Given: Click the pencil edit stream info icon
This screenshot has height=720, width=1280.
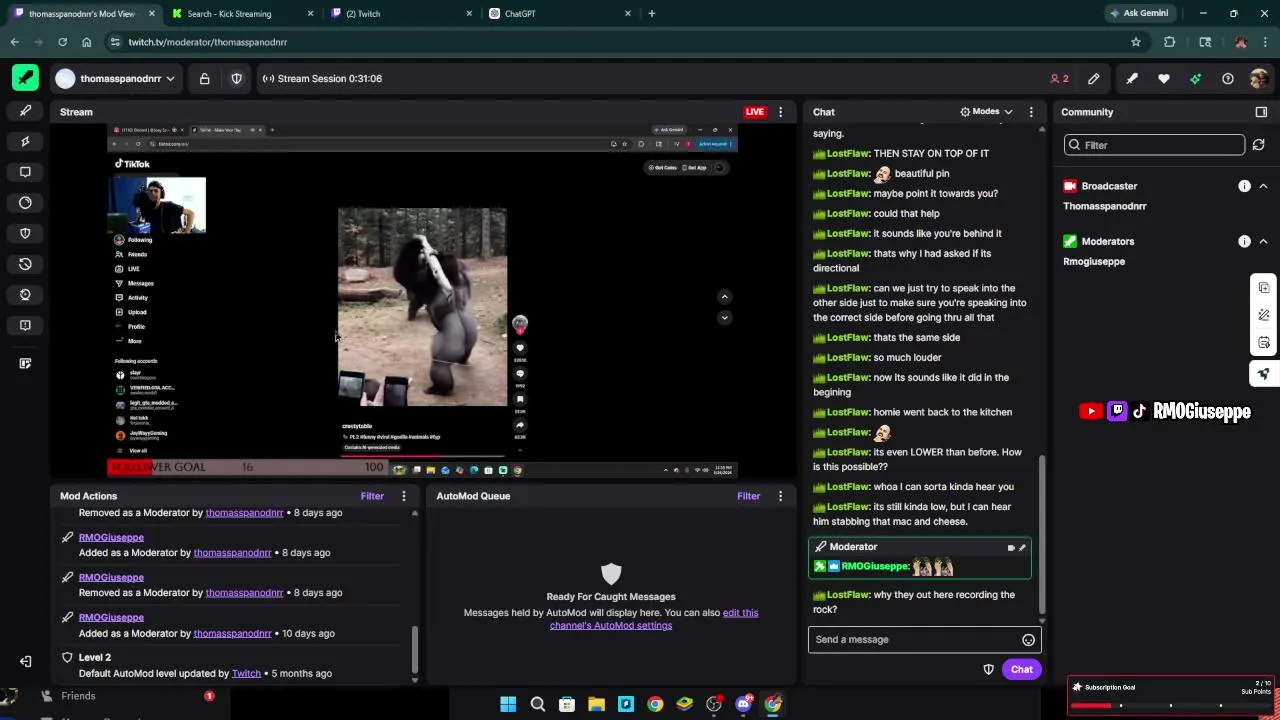Looking at the screenshot, I should coord(1094,78).
